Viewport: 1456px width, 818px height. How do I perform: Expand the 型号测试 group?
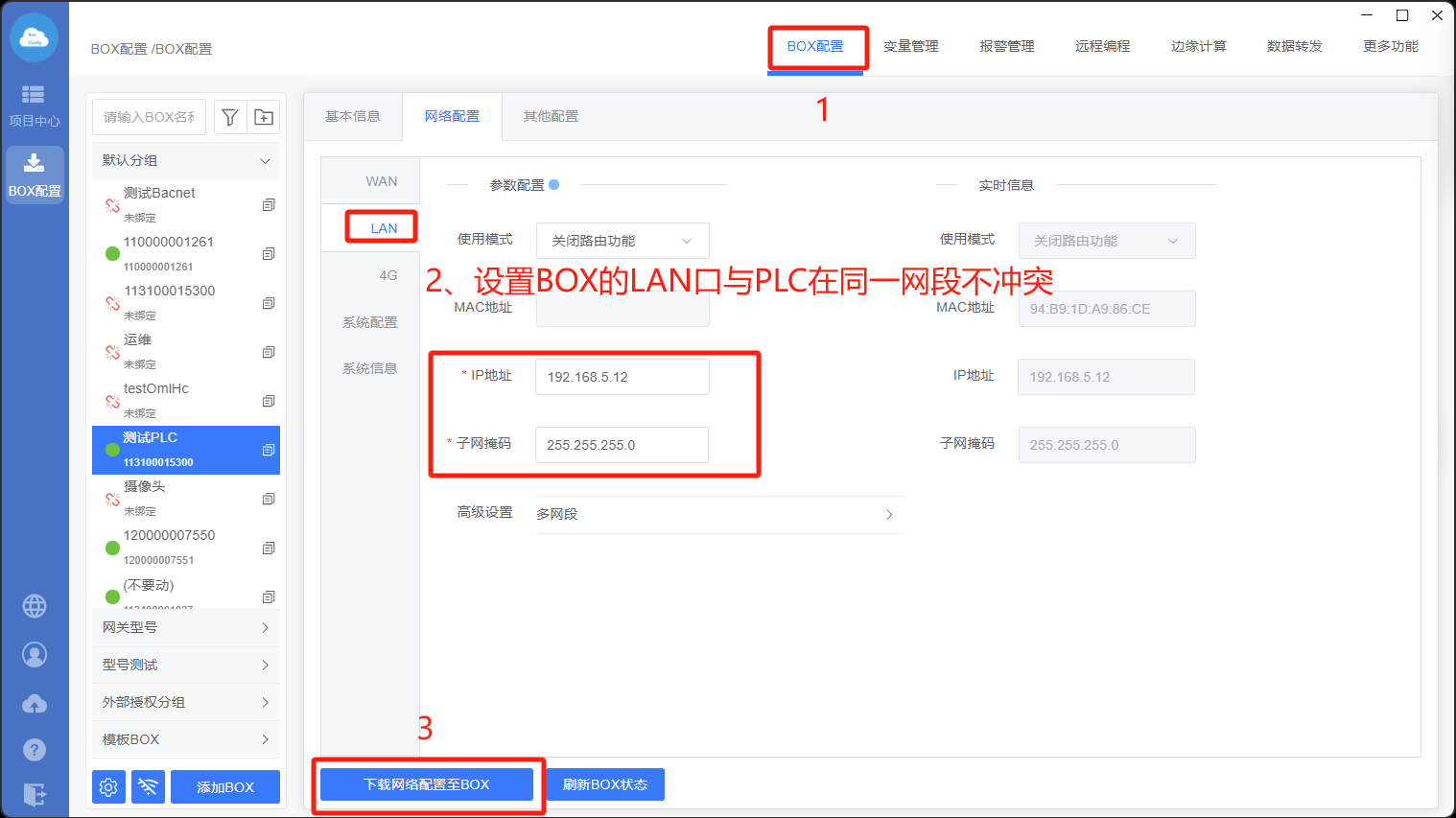186,665
